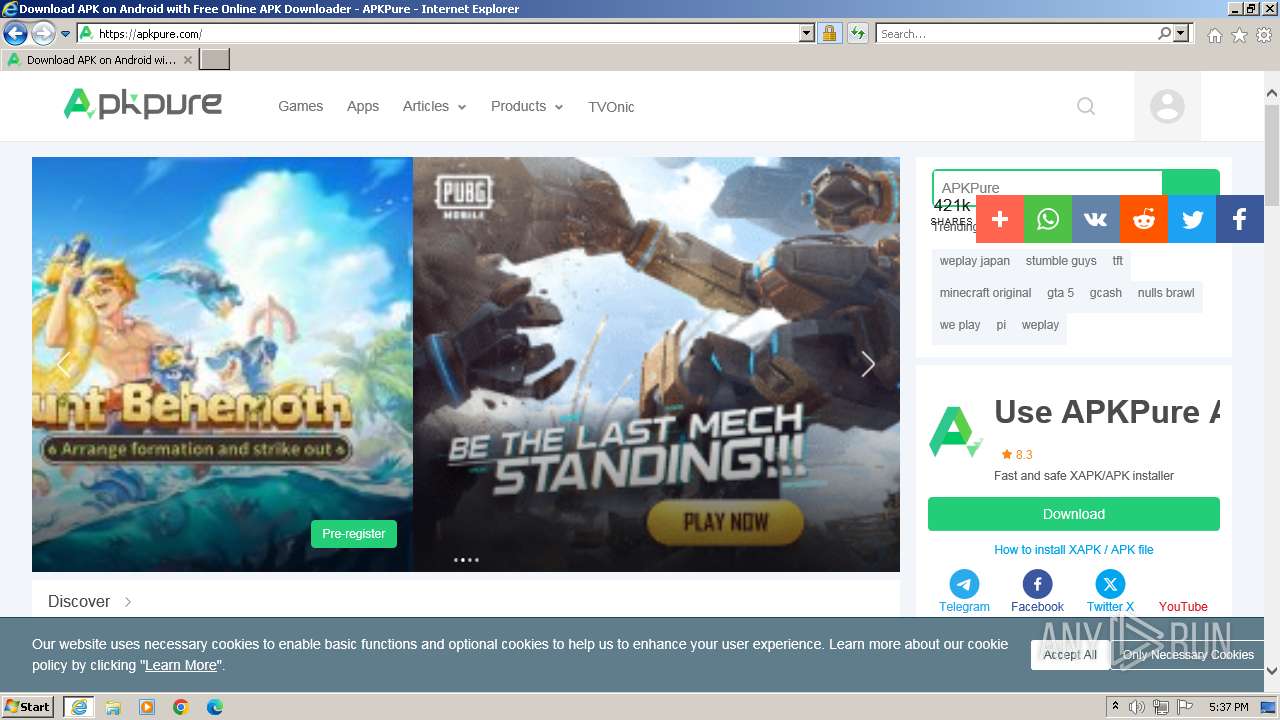Click the YouTube link

tap(1183, 607)
